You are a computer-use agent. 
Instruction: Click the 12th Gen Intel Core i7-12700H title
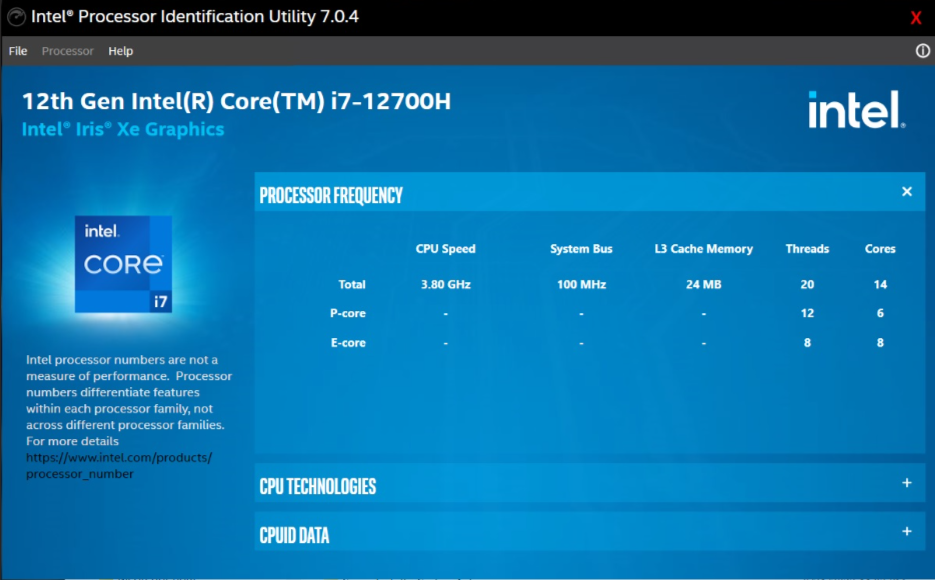point(236,101)
